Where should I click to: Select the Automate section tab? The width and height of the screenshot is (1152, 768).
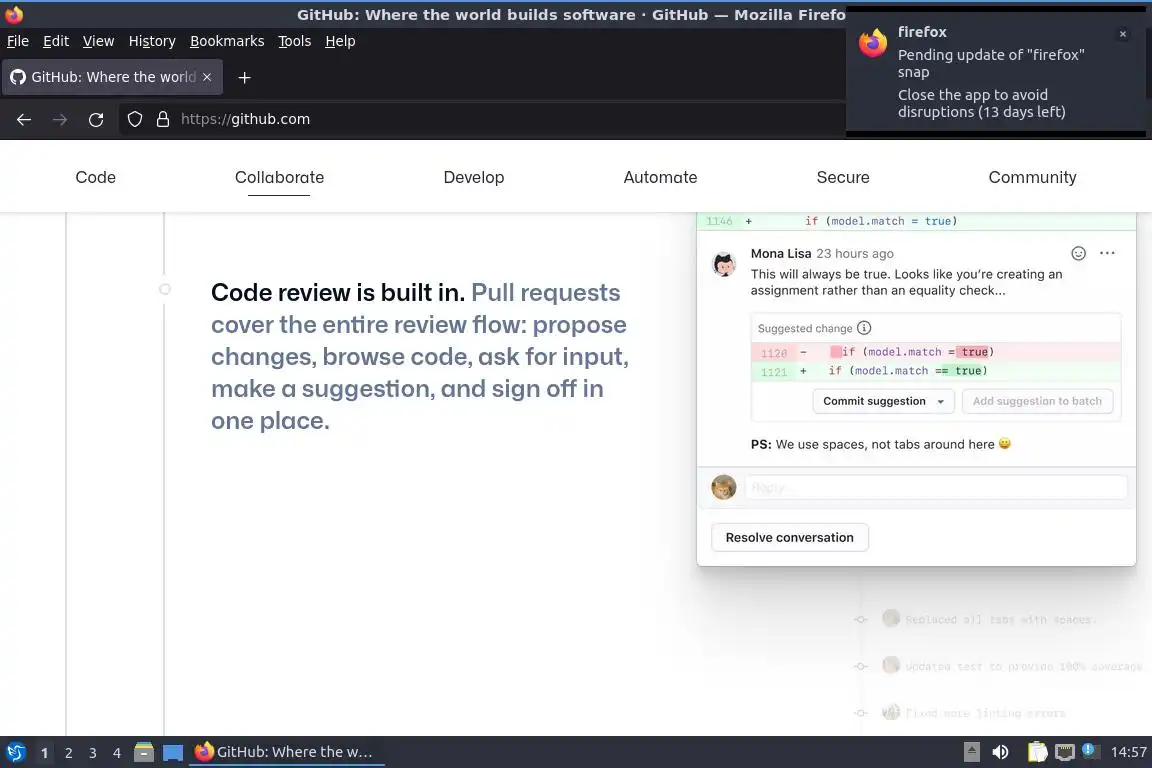pyautogui.click(x=660, y=177)
